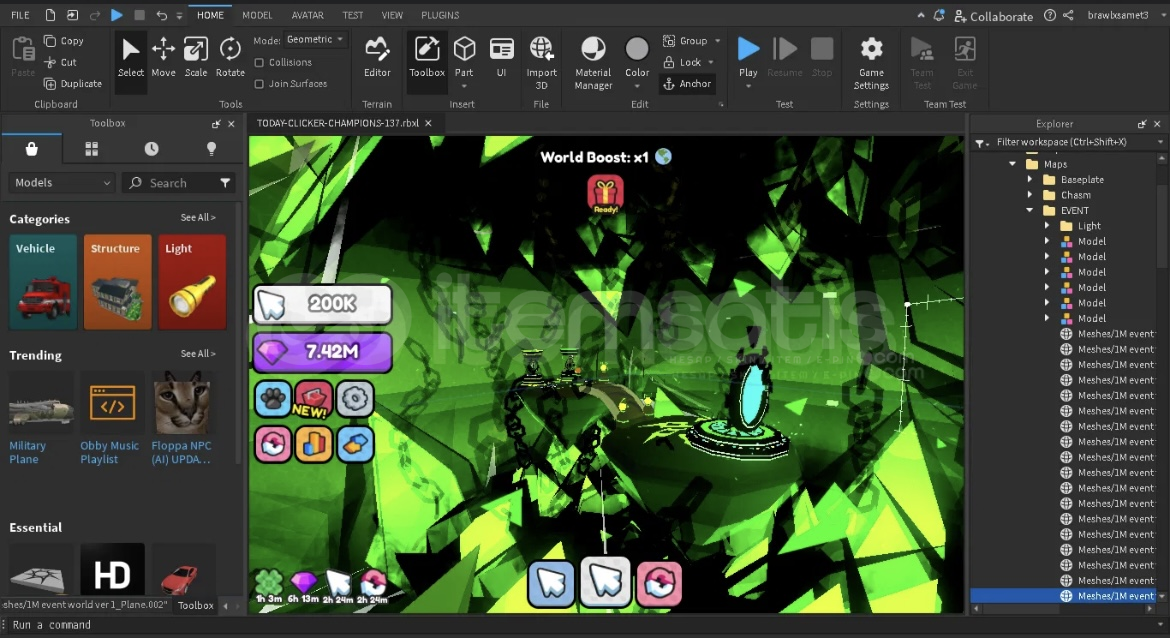
Task: Open the Toolbox filter funnel icon
Action: 225,183
